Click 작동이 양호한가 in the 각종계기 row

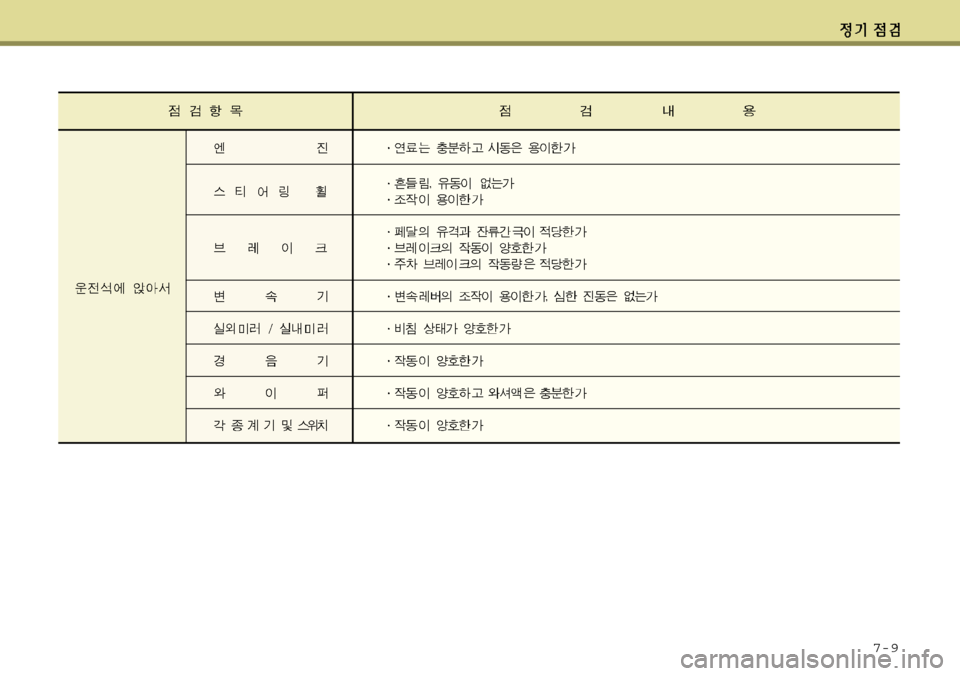435,425
